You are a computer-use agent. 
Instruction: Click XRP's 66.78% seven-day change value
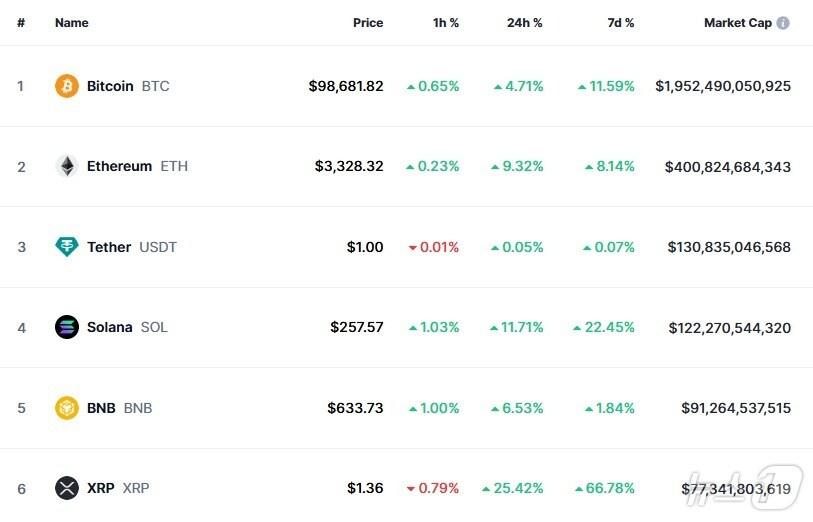click(610, 488)
